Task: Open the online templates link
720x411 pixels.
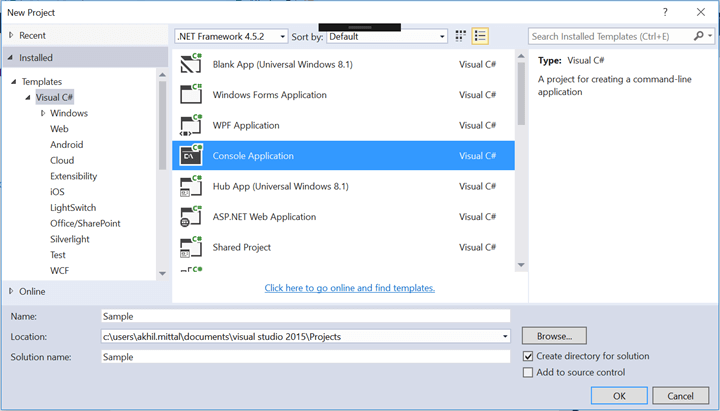Action: (349, 288)
